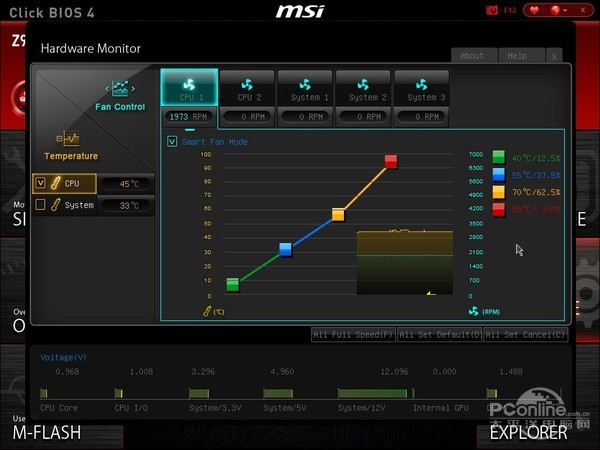The width and height of the screenshot is (600, 450).
Task: Open the System 3 fan tab
Action: click(422, 88)
